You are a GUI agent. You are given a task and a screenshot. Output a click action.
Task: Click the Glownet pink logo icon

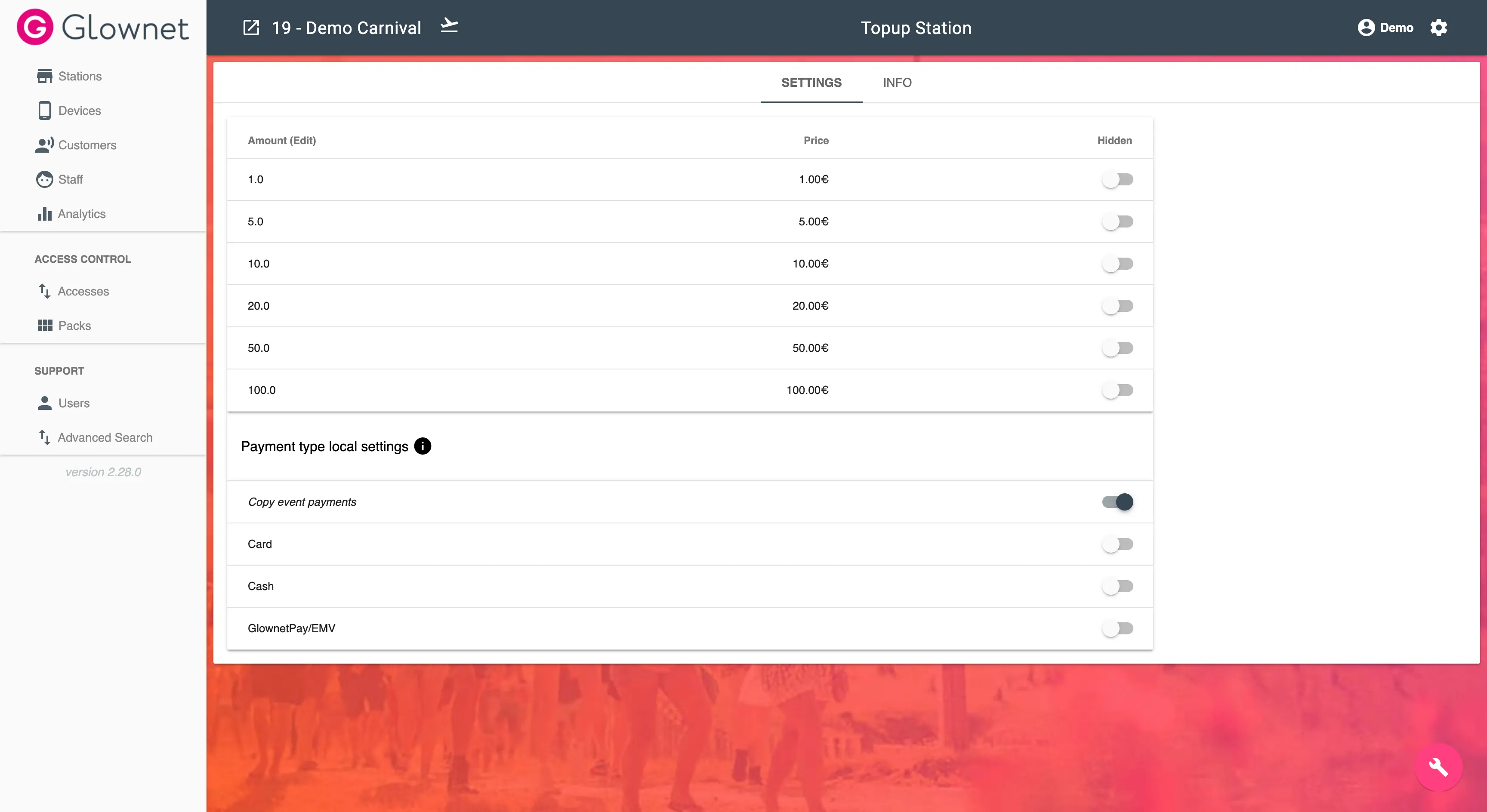(34, 27)
